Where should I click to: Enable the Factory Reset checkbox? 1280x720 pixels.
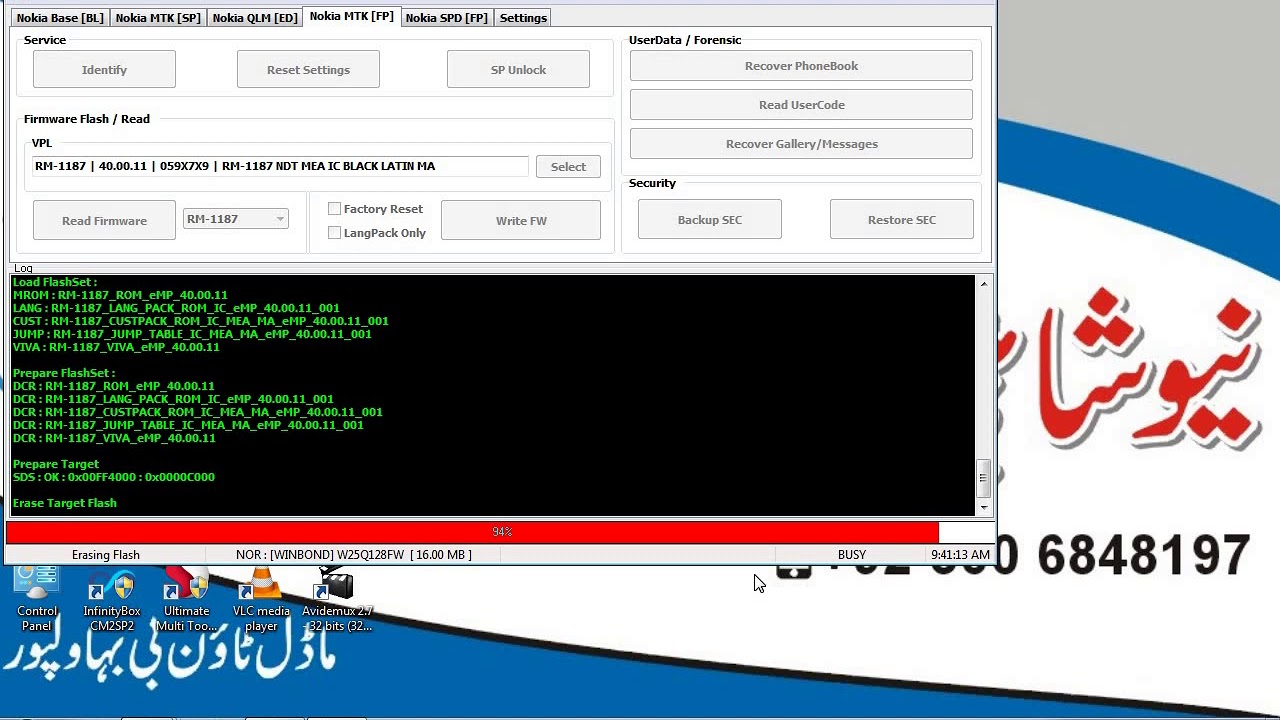(x=335, y=209)
